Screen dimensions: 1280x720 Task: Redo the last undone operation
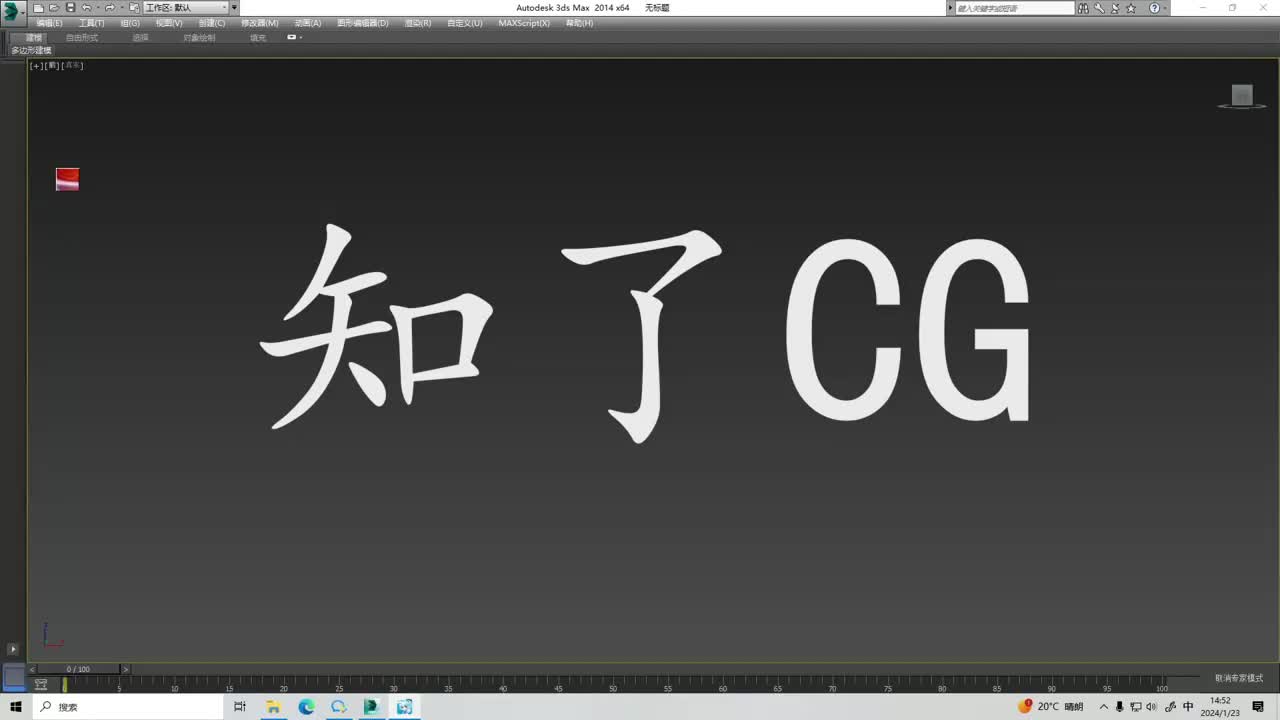109,8
